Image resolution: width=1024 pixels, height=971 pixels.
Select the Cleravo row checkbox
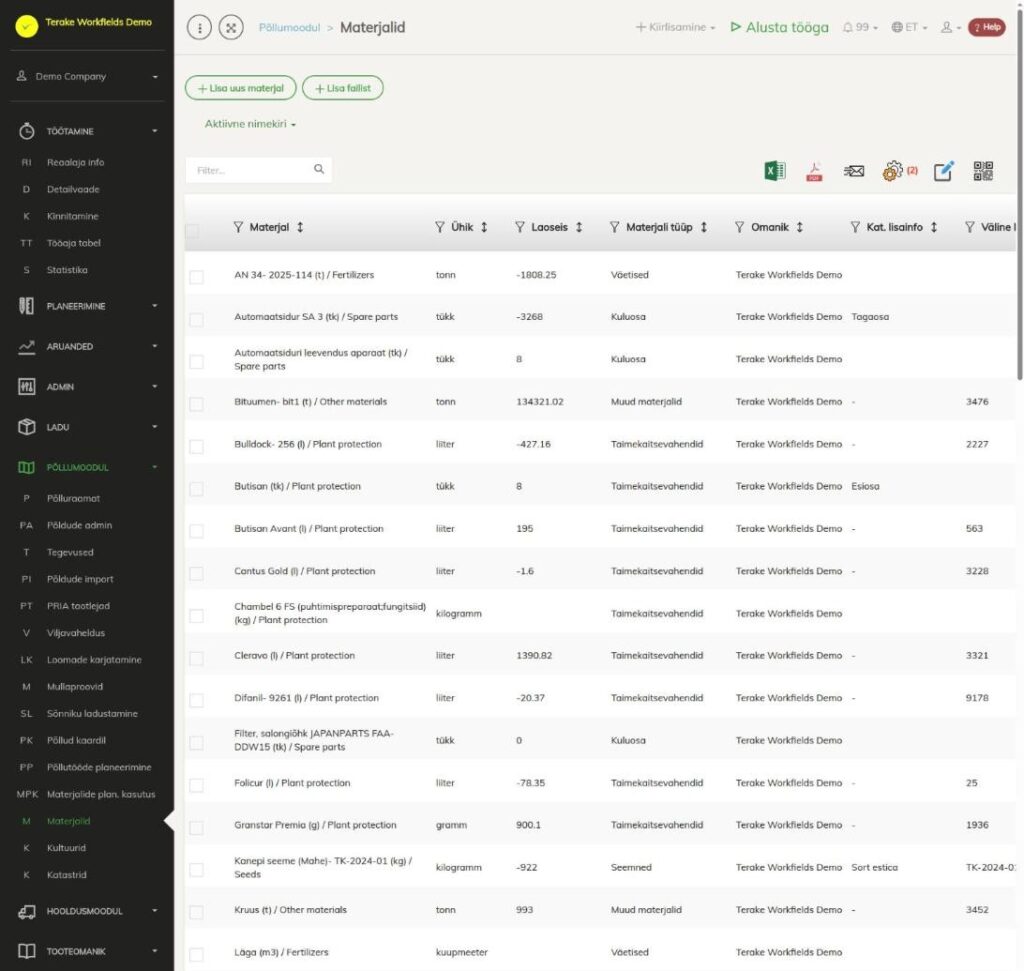196,658
